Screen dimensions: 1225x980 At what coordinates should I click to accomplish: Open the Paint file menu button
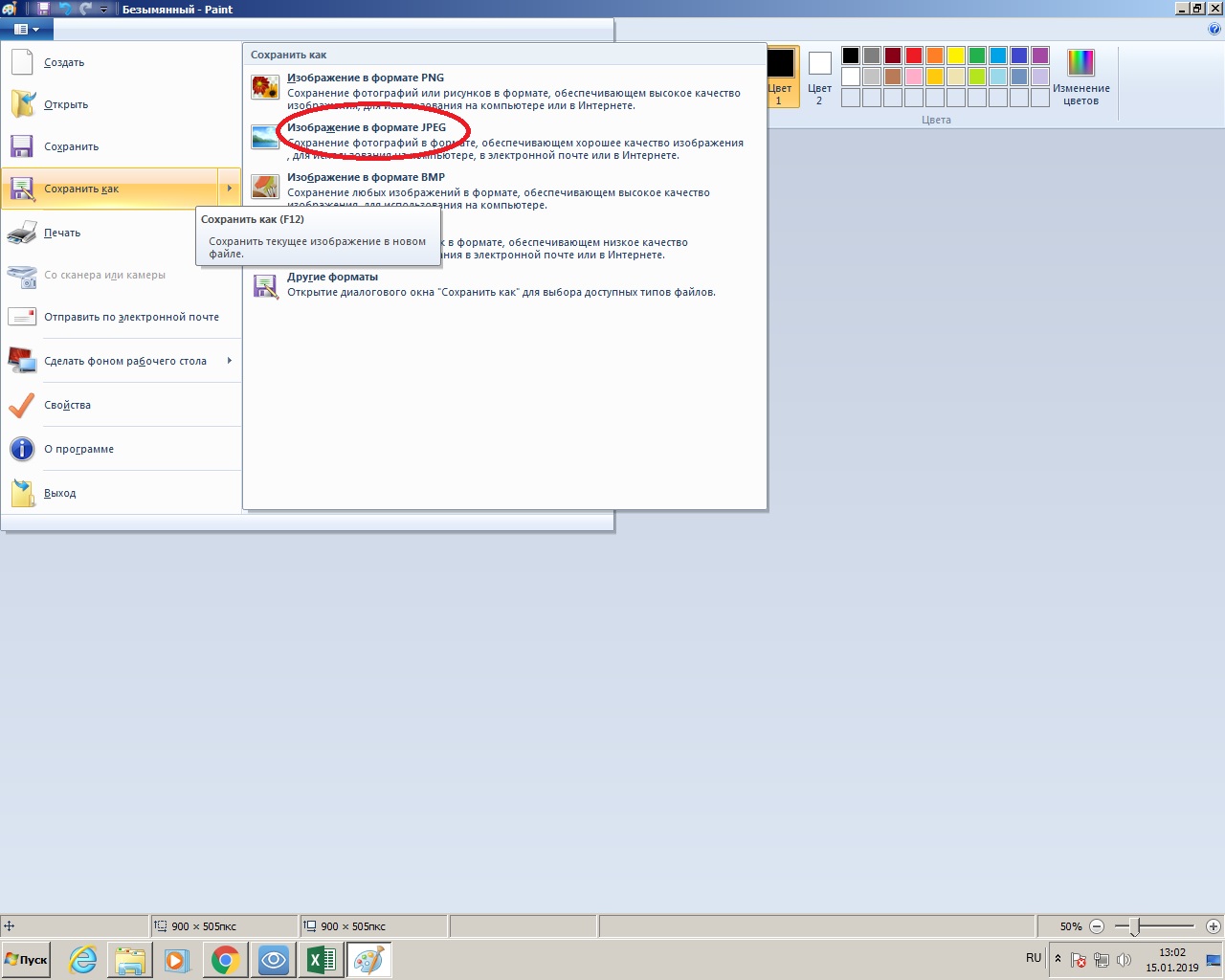pyautogui.click(x=26, y=30)
